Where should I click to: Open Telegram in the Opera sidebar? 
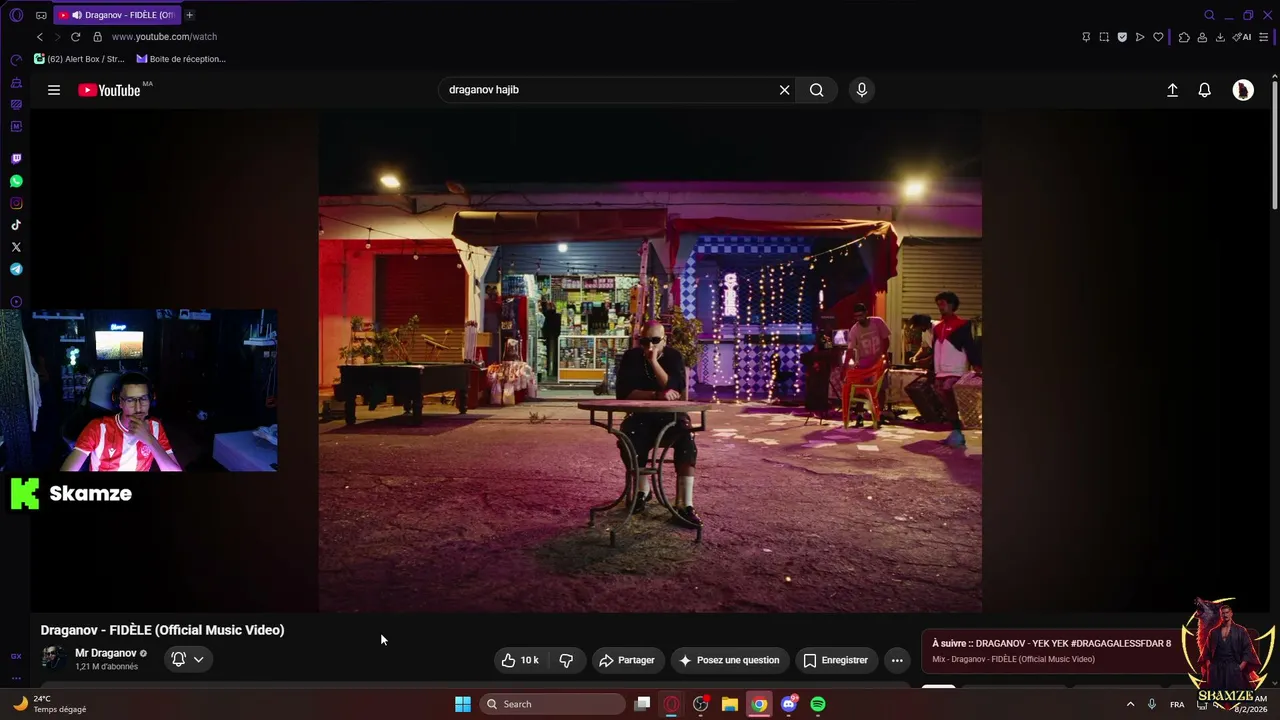16,269
